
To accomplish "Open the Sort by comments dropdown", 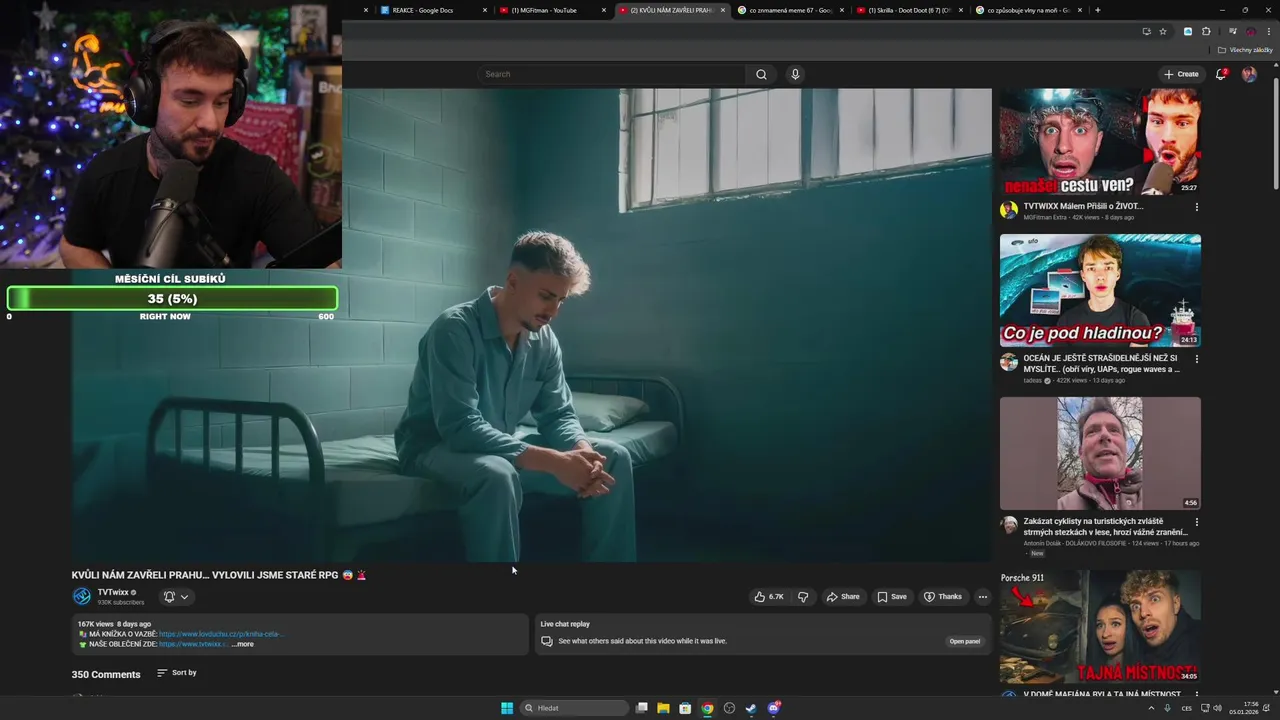I will (x=177, y=673).
